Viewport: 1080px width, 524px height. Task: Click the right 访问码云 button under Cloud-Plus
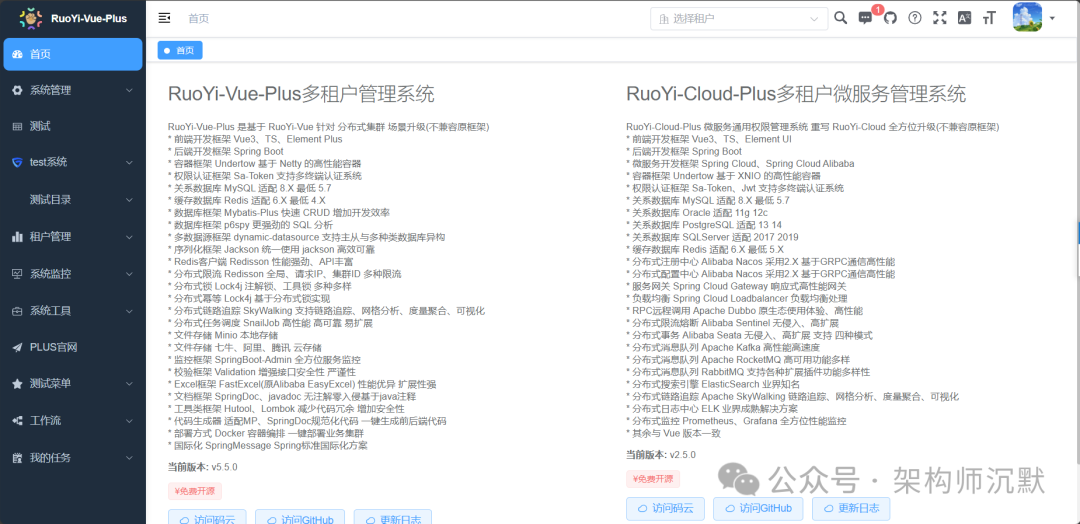click(x=665, y=509)
